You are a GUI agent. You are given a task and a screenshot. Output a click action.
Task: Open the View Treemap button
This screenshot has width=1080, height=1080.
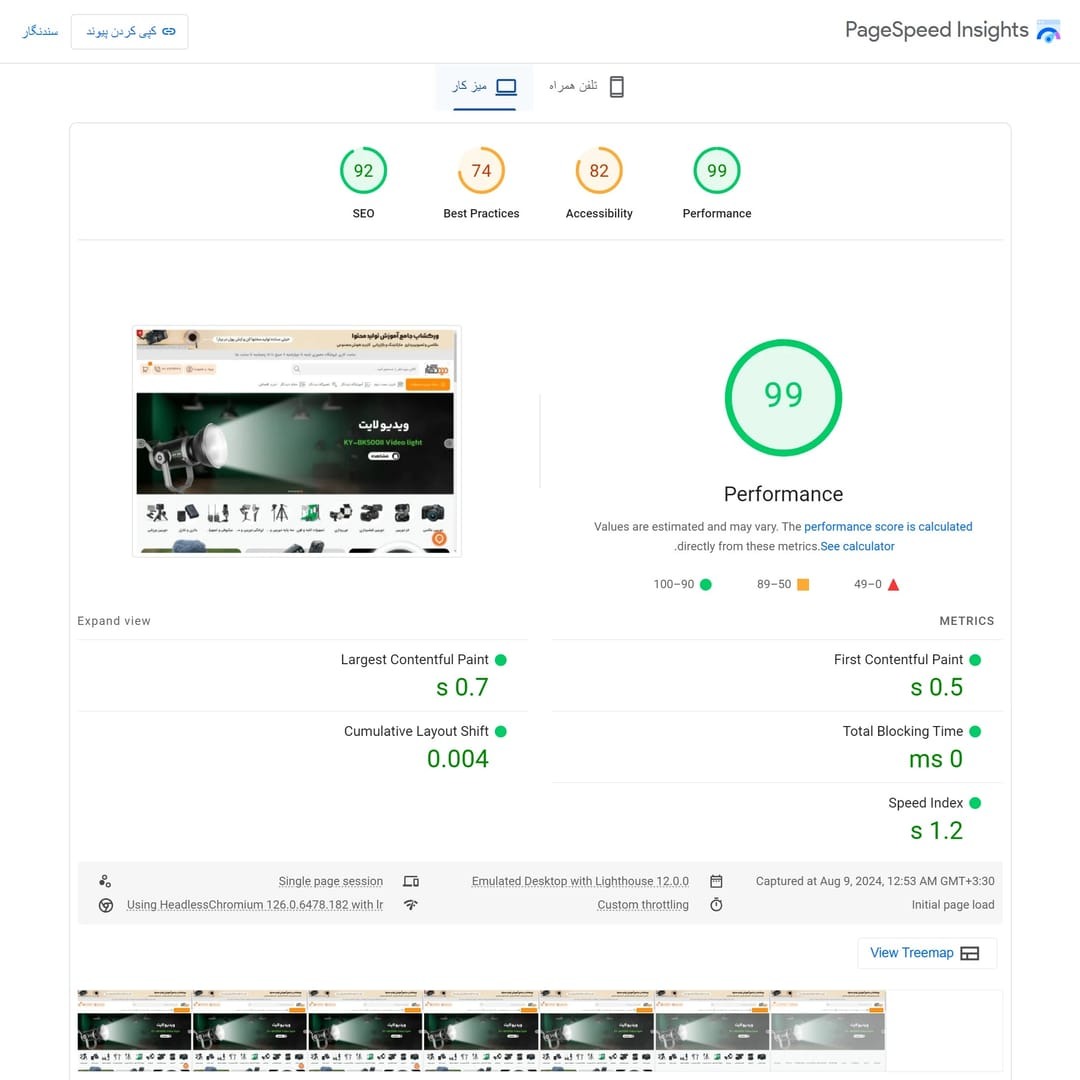coord(926,953)
